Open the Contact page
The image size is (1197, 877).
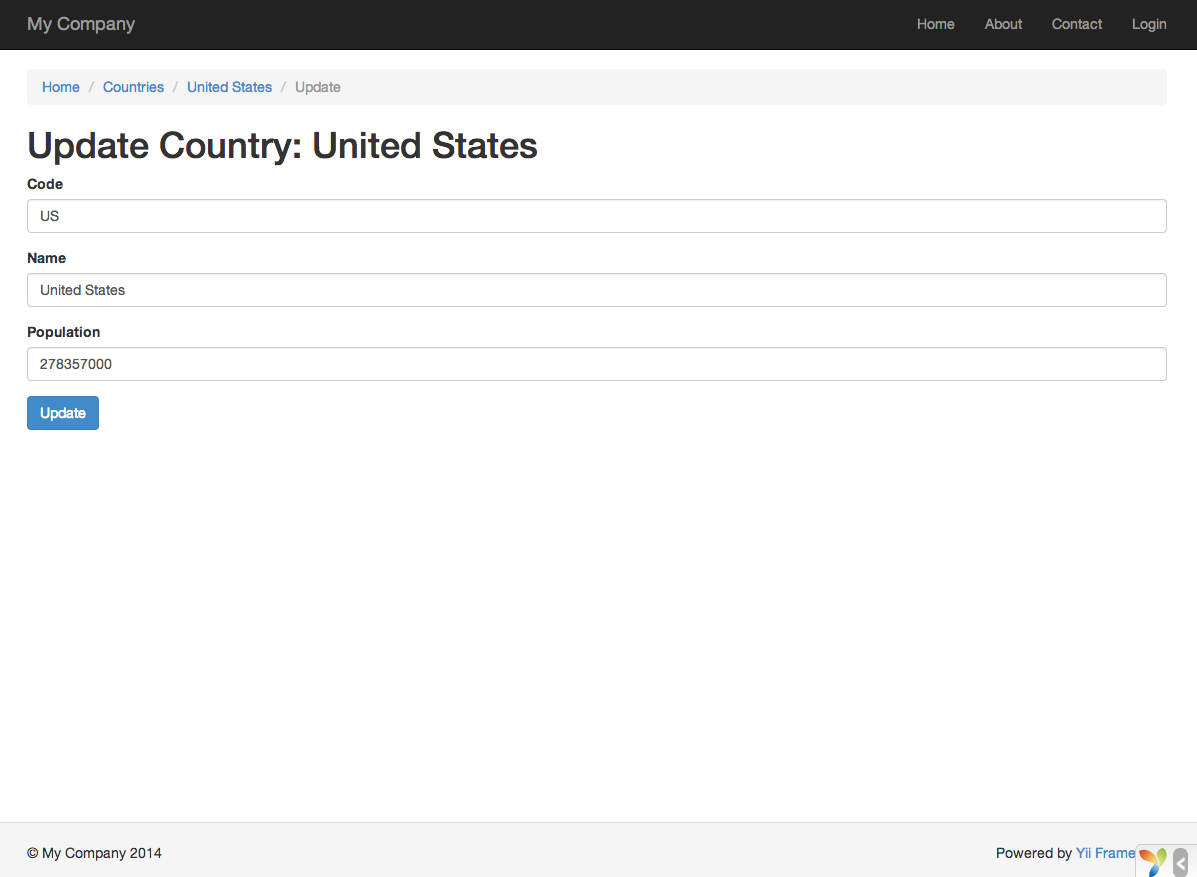pos(1076,24)
